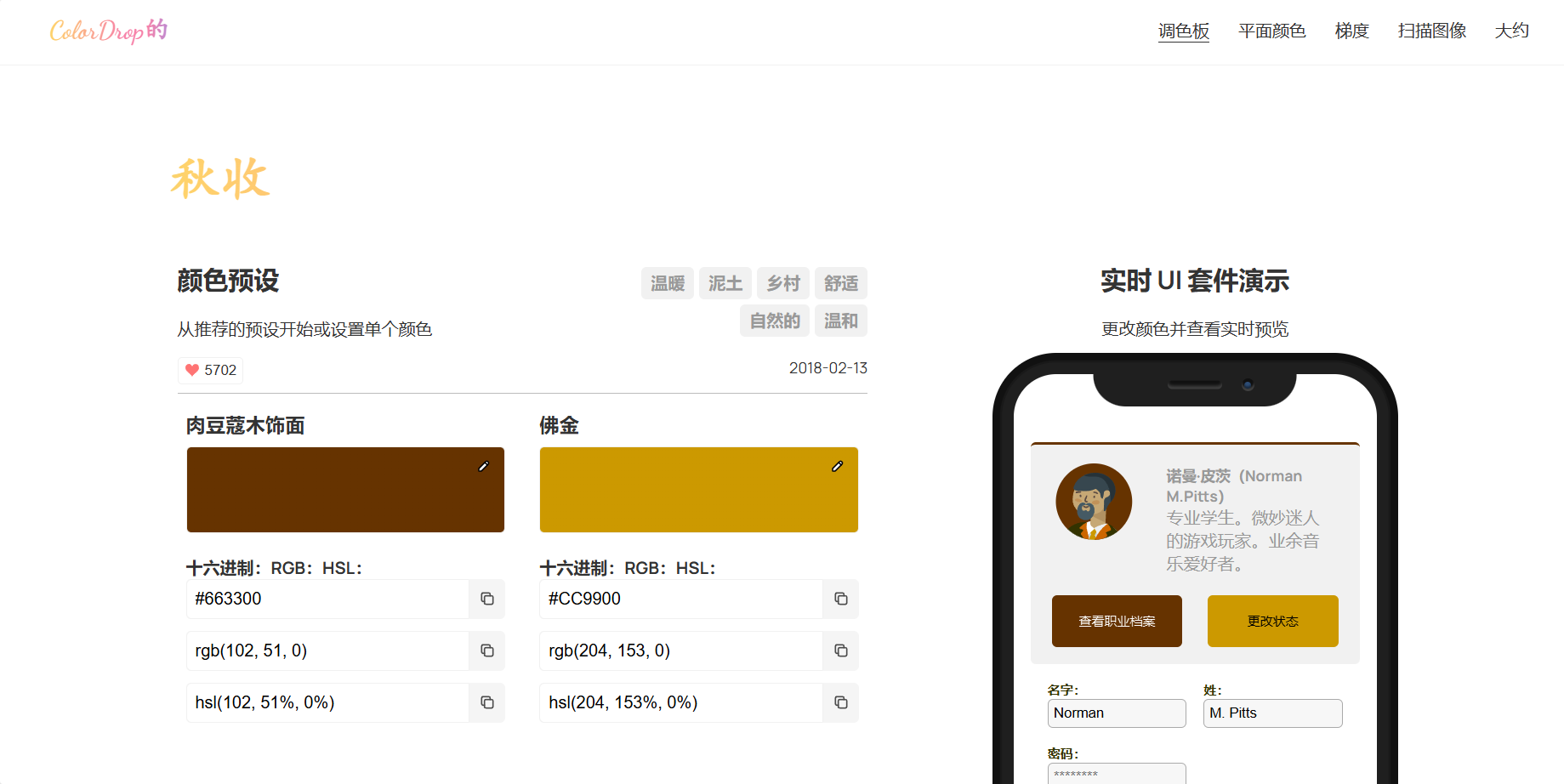Switch to 扫描图像 page
The height and width of the screenshot is (784, 1564).
point(1432,31)
